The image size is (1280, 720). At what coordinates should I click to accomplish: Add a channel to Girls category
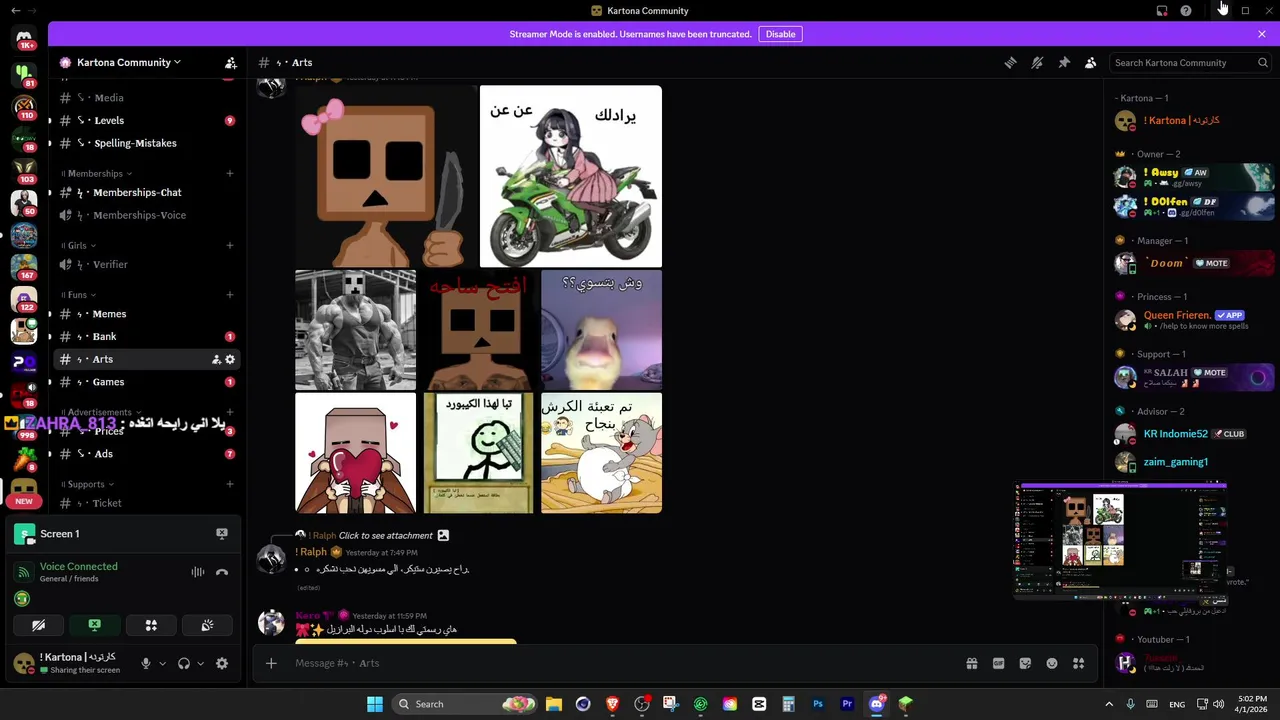point(230,245)
